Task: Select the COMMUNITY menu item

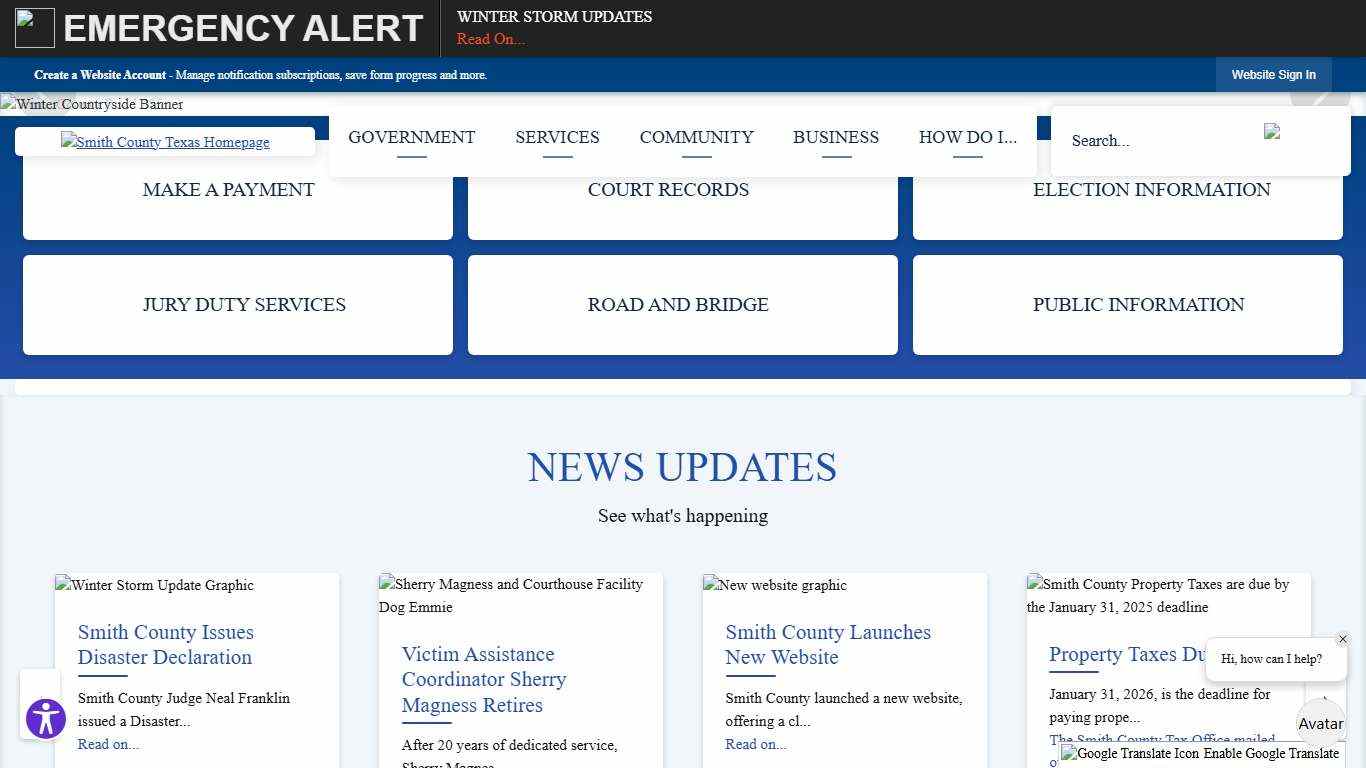Action: click(696, 137)
